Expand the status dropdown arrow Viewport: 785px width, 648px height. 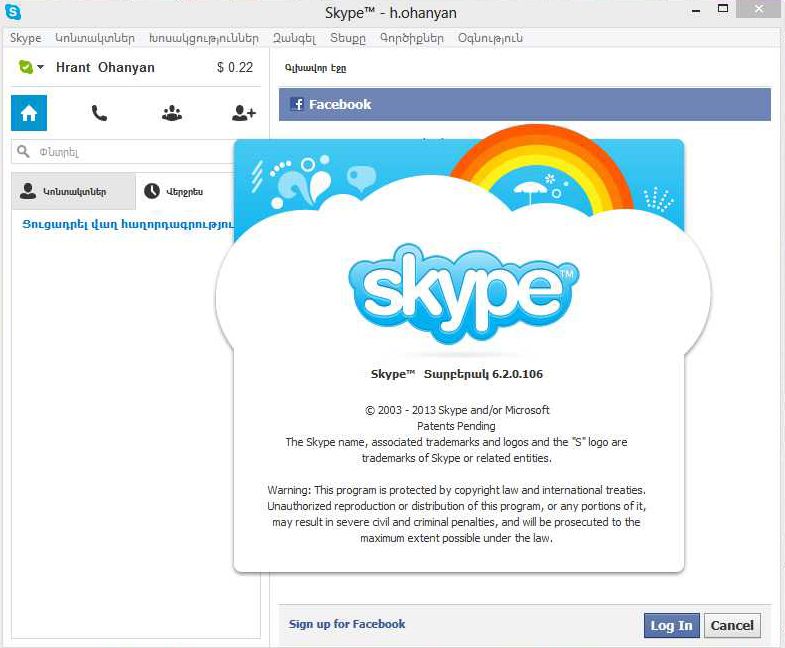click(x=41, y=67)
